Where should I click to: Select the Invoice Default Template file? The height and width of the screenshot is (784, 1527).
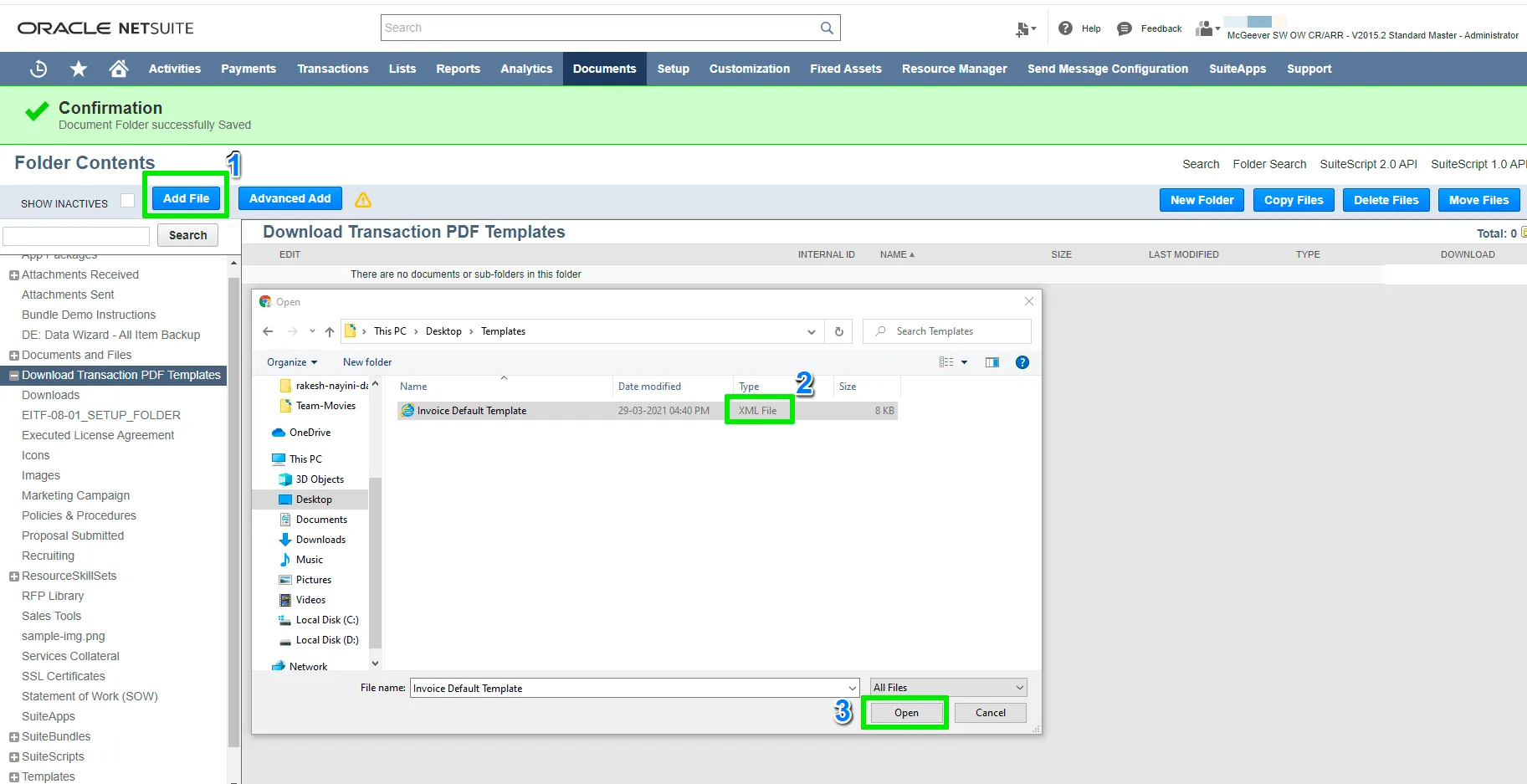pos(647,411)
